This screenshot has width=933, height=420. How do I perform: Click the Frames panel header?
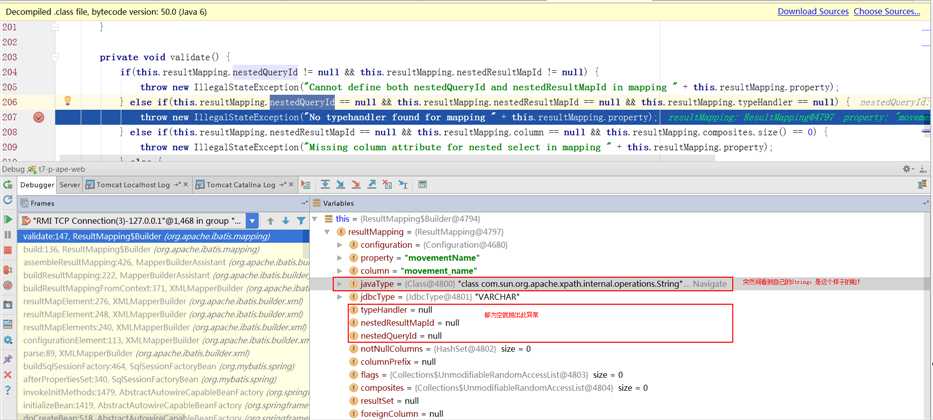click(163, 203)
